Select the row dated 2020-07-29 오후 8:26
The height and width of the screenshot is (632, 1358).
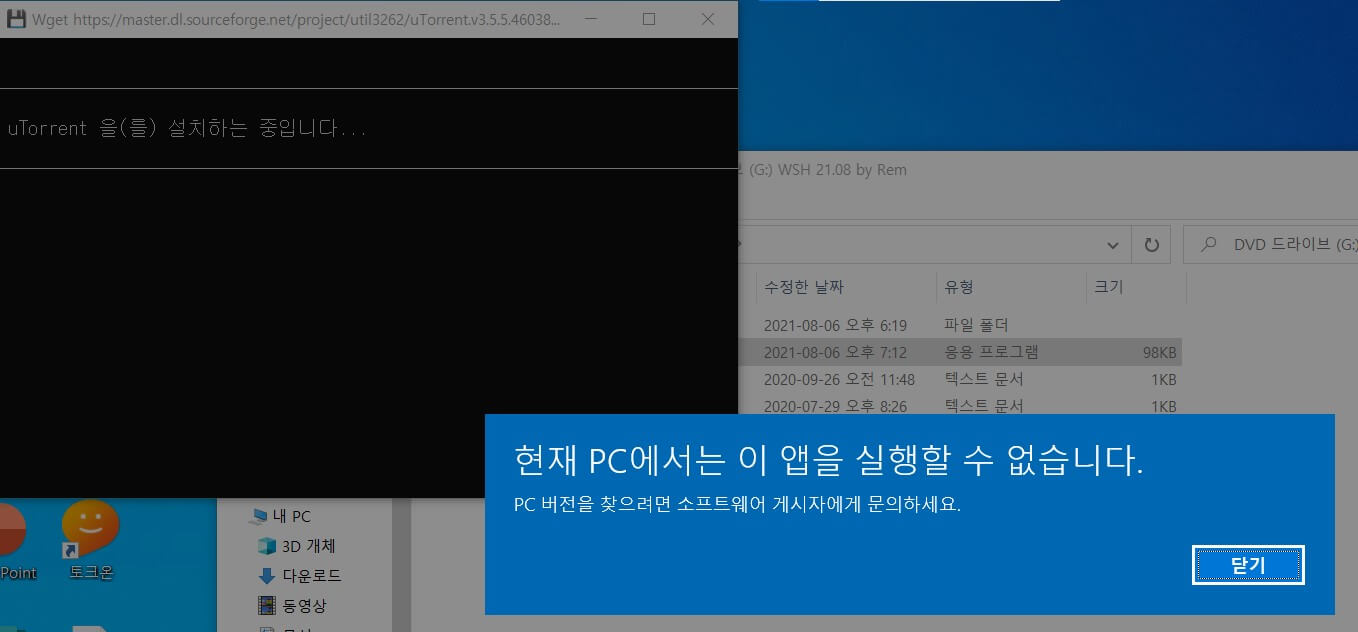pyautogui.click(x=960, y=406)
